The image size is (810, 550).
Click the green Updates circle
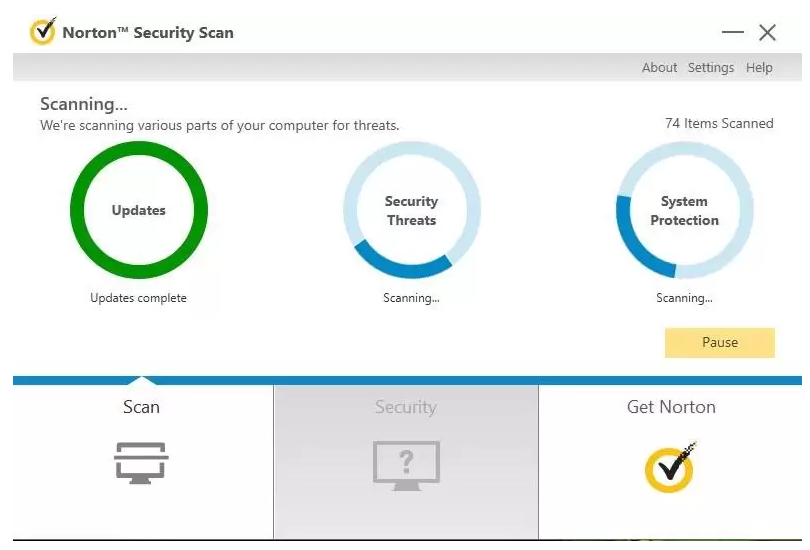[139, 210]
